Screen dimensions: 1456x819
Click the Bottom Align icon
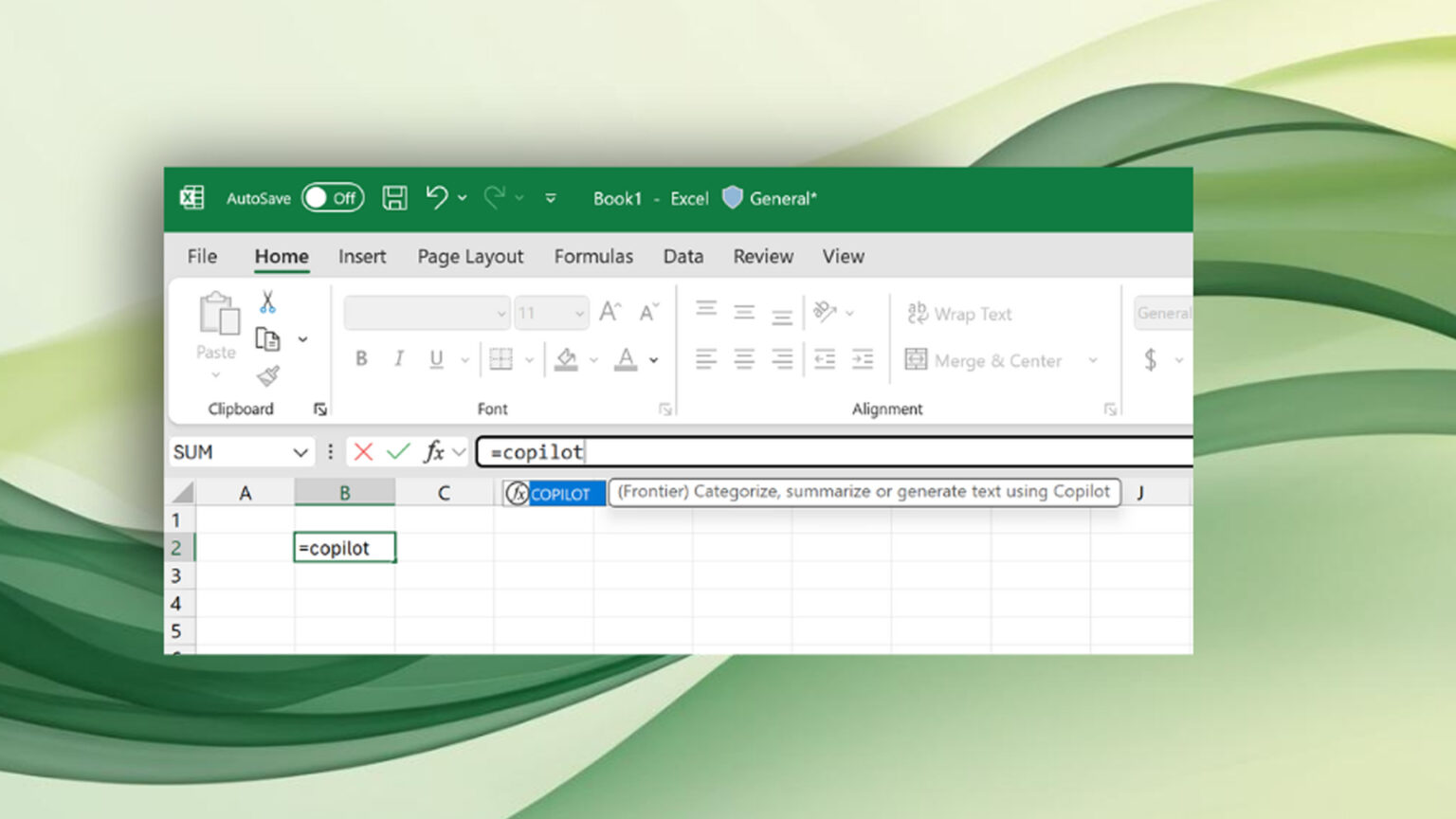pos(782,316)
